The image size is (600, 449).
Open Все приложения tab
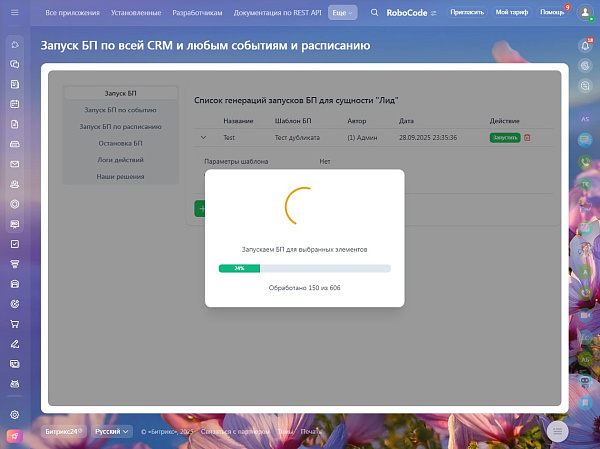[72, 13]
